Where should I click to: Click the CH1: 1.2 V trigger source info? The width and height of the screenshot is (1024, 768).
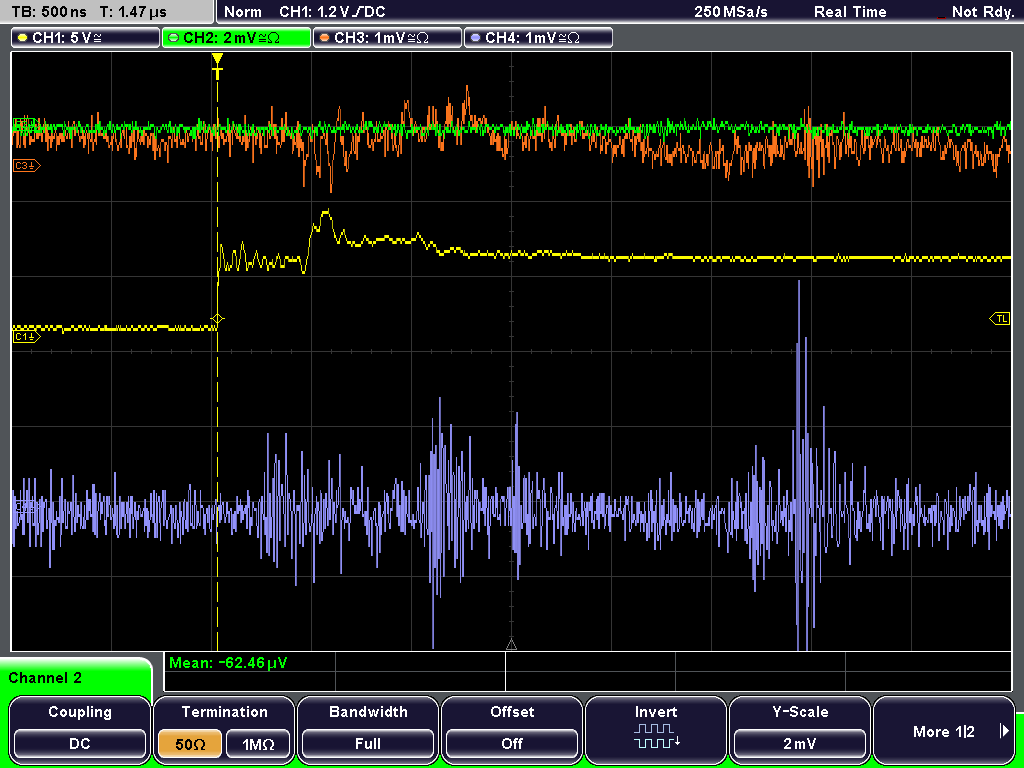tap(332, 12)
